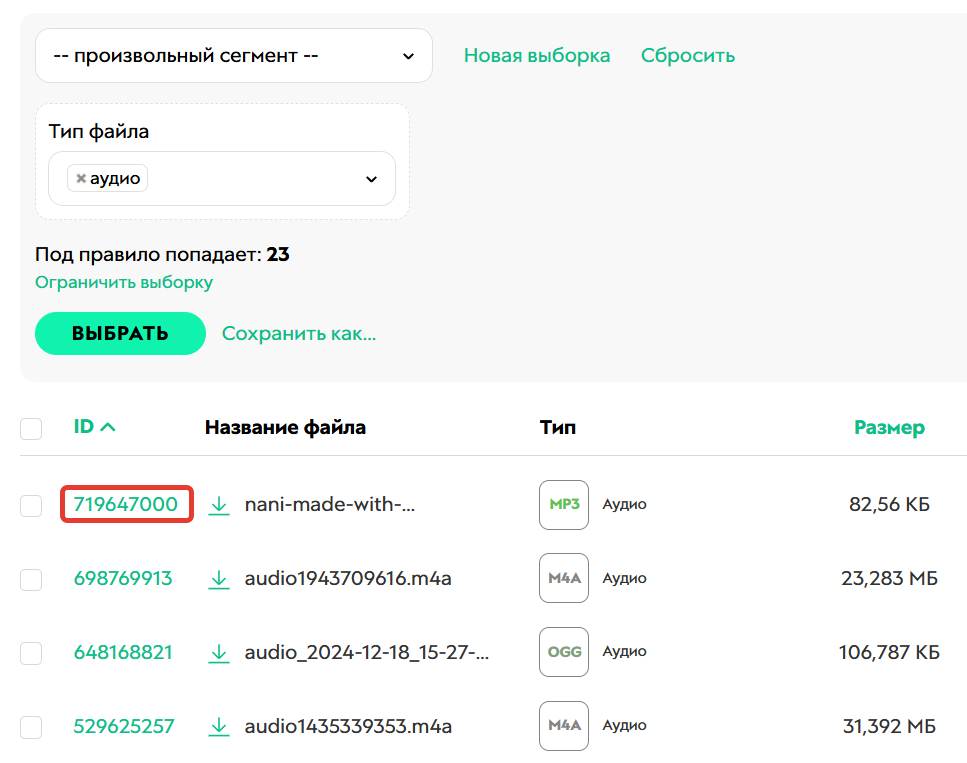Click the OGG file type icon
The height and width of the screenshot is (763, 967).
(564, 652)
